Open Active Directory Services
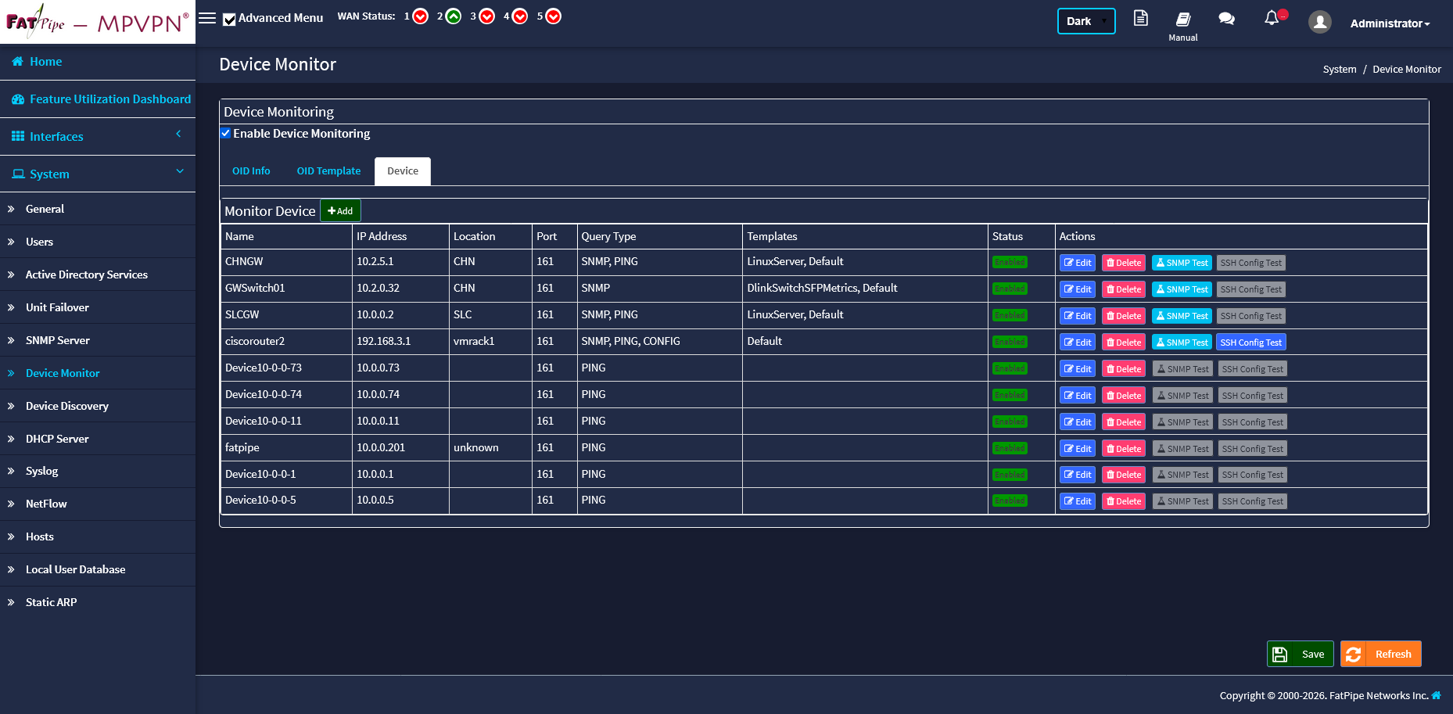Image resolution: width=1453 pixels, height=714 pixels. [97, 274]
